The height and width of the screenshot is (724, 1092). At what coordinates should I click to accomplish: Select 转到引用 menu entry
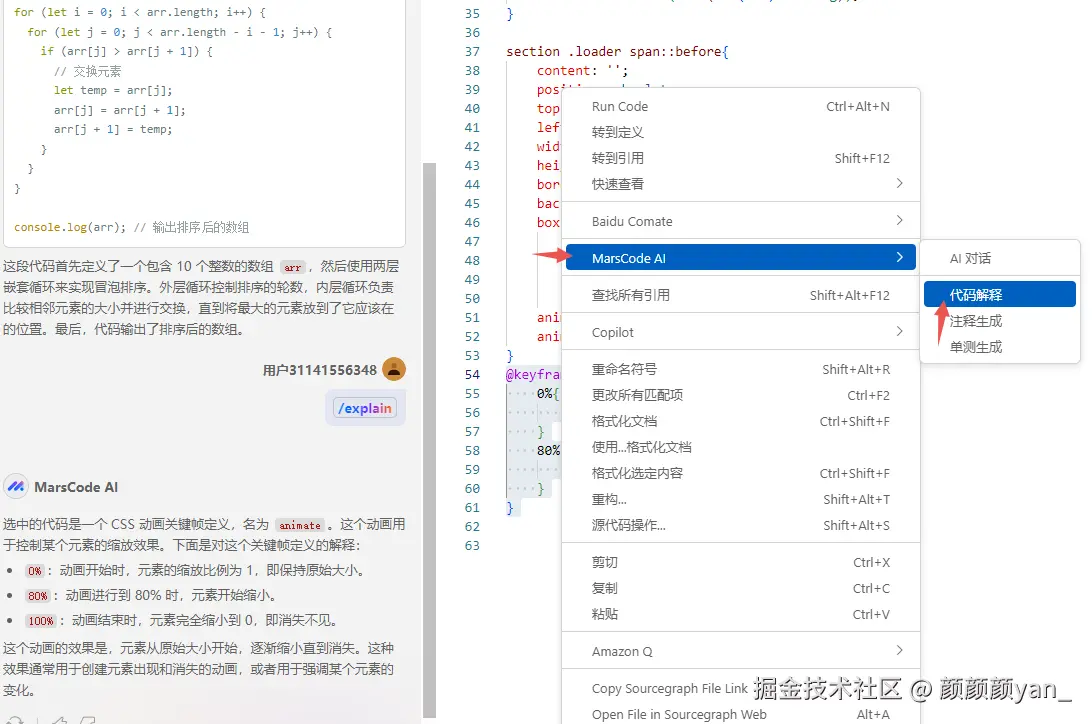point(741,158)
